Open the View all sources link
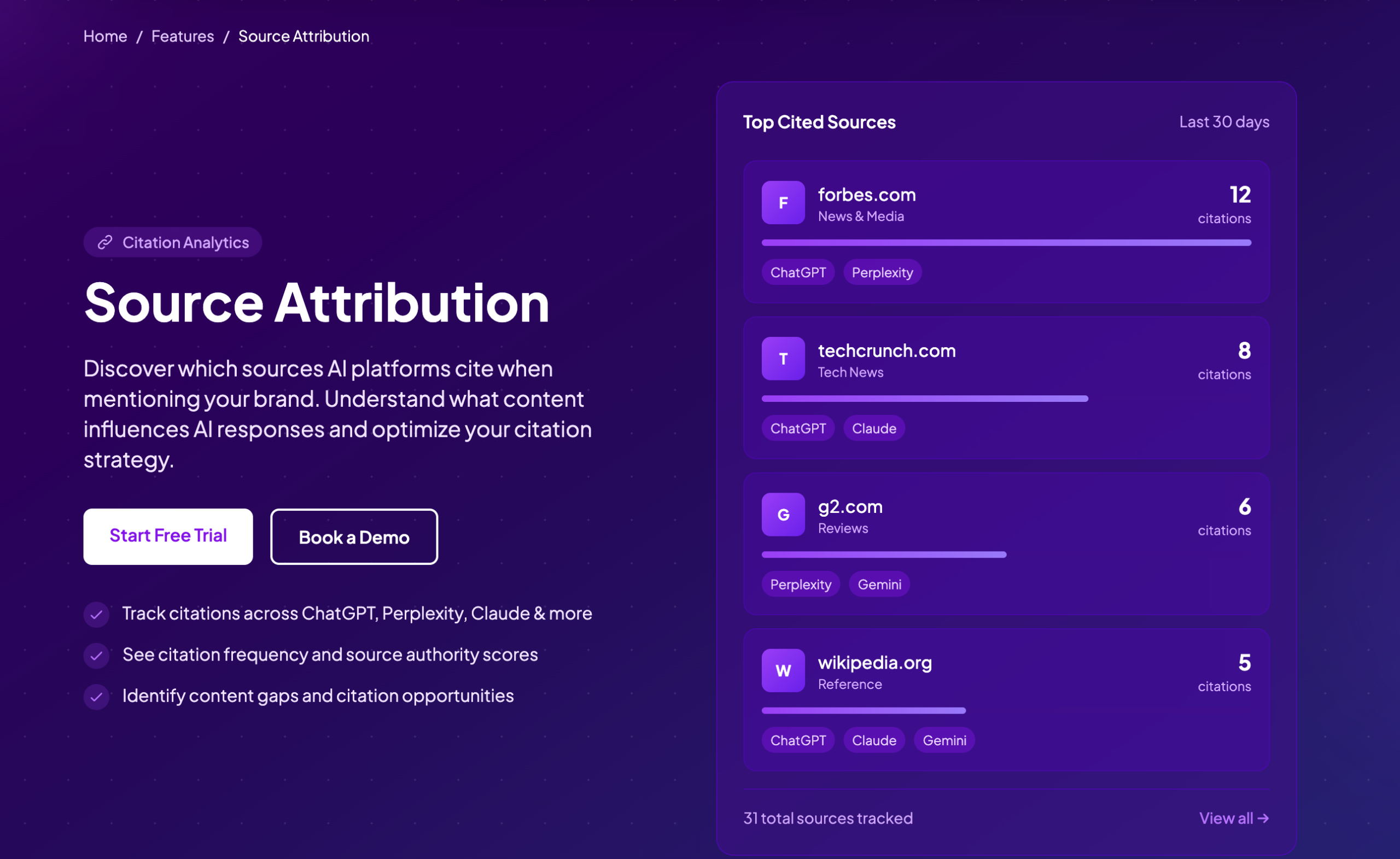Viewport: 1400px width, 859px height. tap(1234, 818)
